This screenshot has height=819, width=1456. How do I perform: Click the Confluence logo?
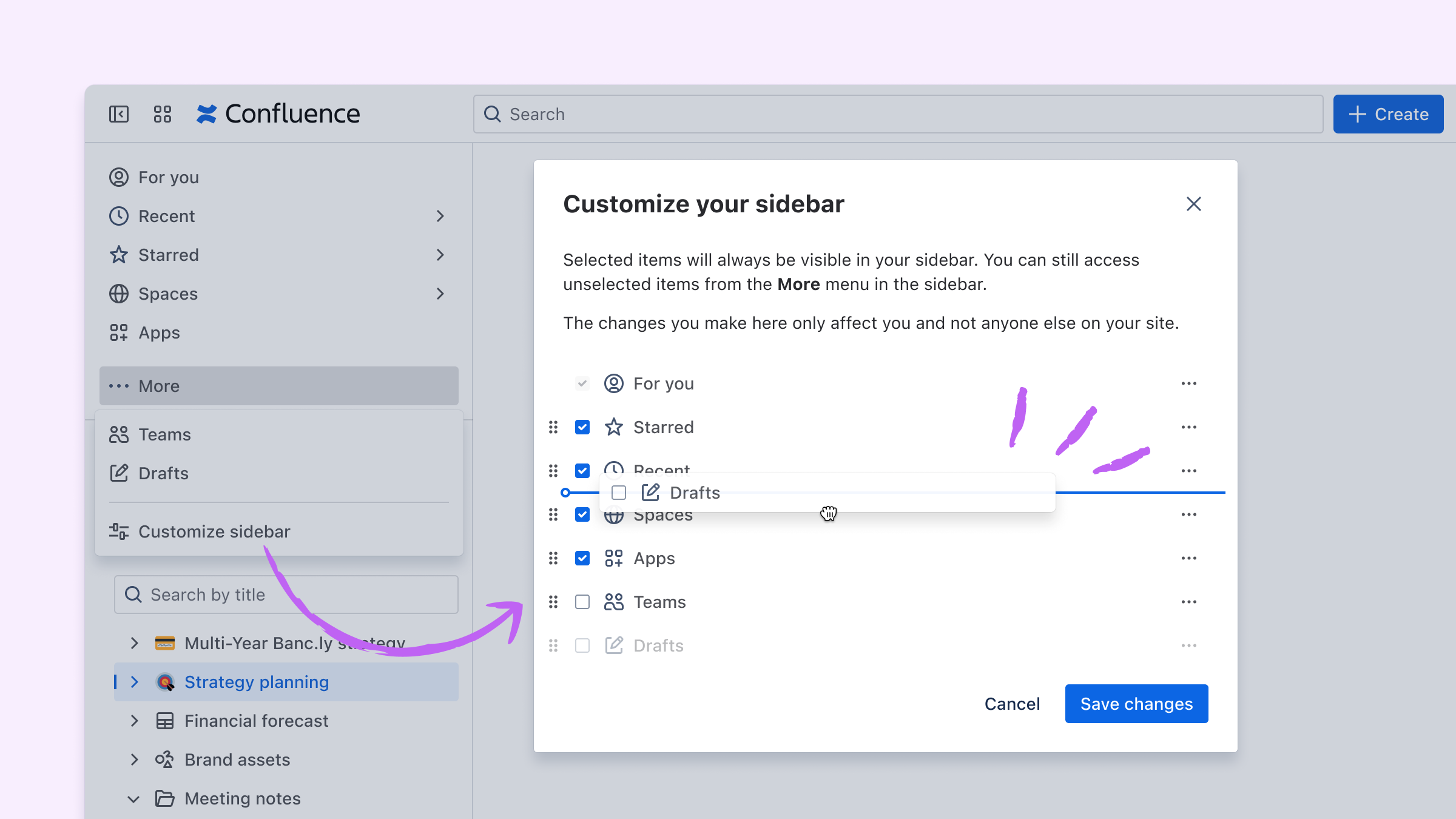280,113
